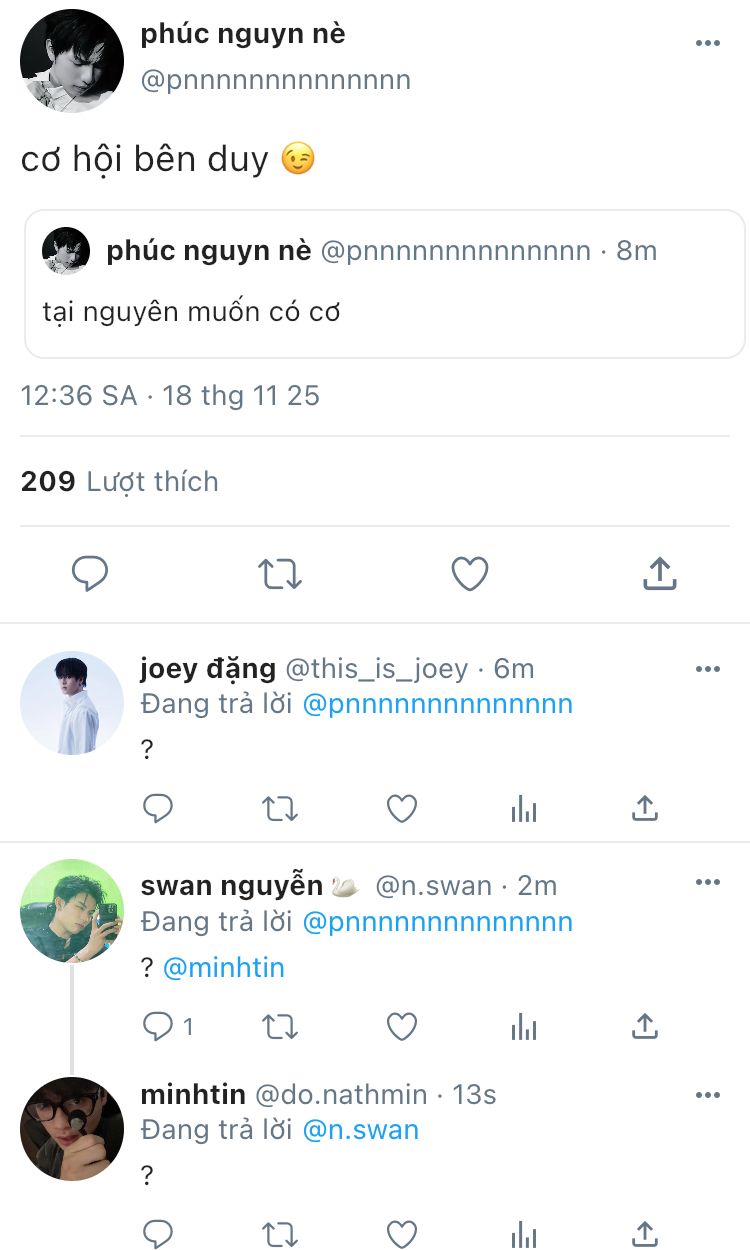Reply to the main tweet
Image resolution: width=750 pixels, height=1250 pixels.
tap(90, 574)
